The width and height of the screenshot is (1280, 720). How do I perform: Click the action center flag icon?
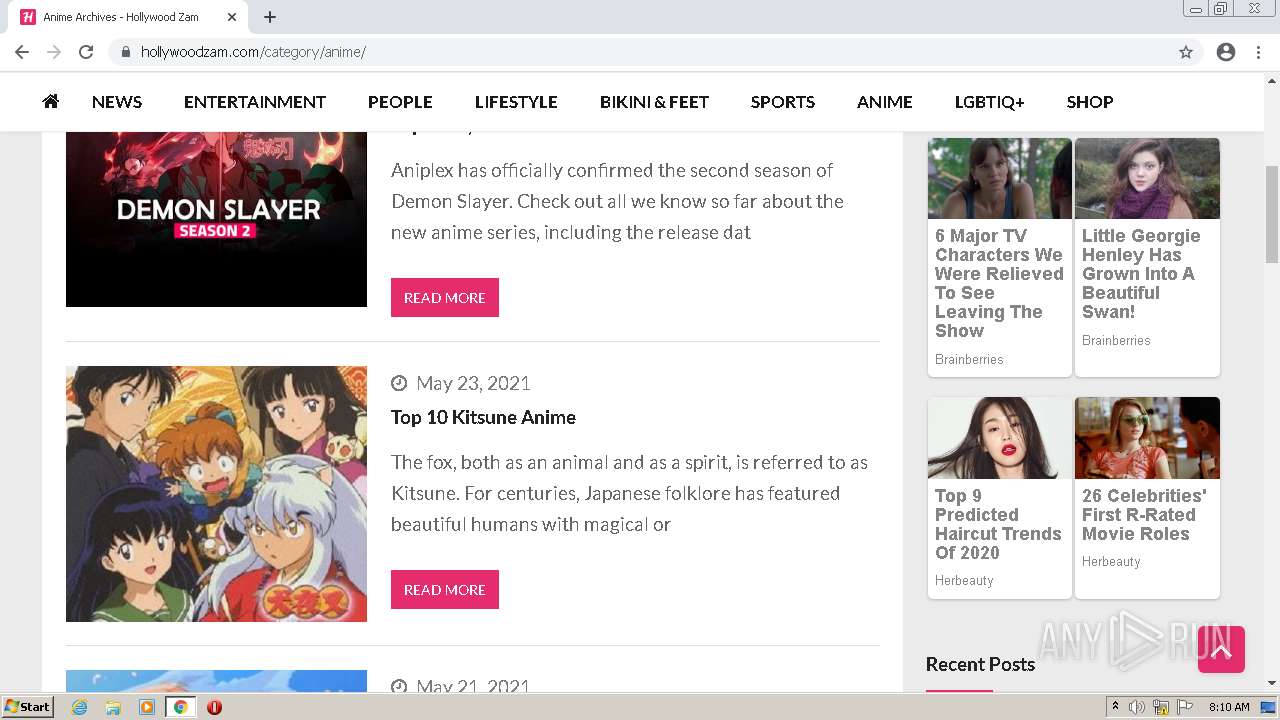[x=1185, y=707]
